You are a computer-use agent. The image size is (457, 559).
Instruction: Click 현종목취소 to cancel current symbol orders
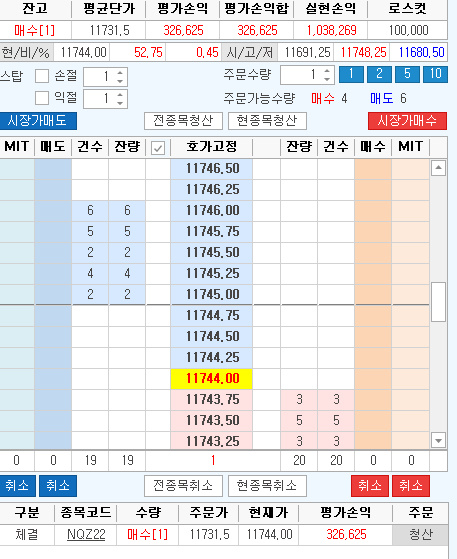coord(267,486)
